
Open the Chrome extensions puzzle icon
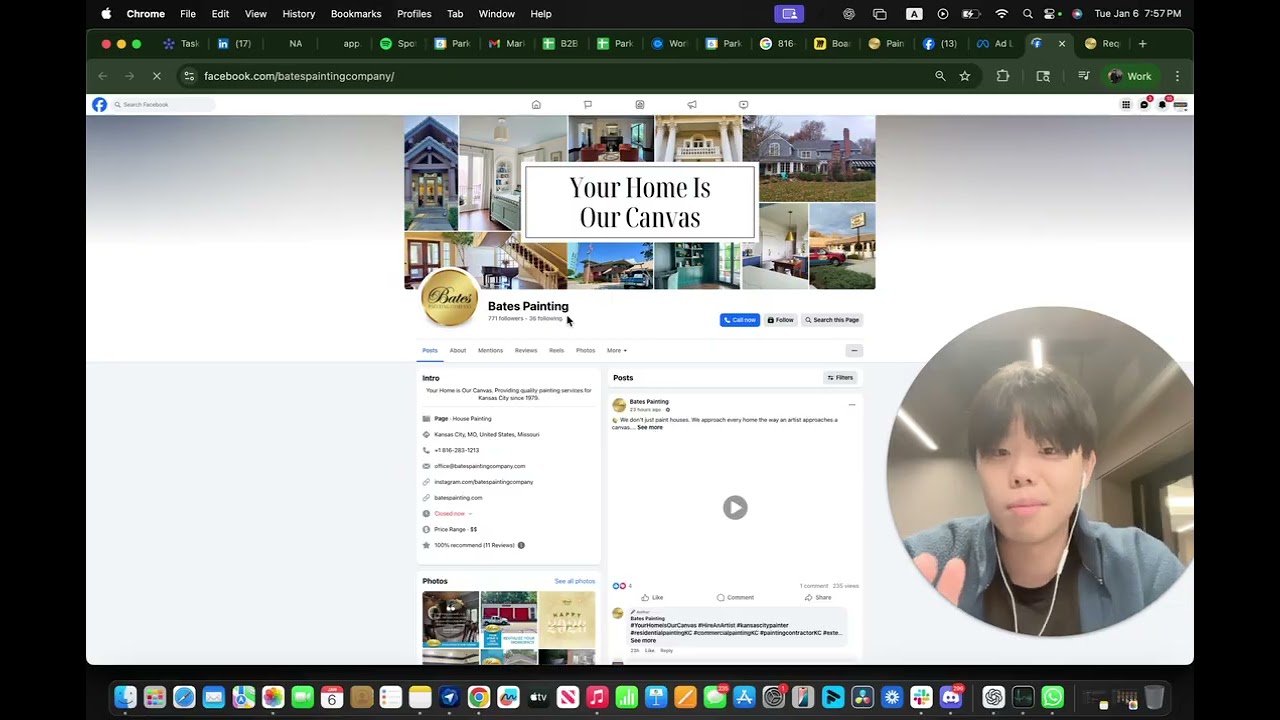pos(1003,76)
